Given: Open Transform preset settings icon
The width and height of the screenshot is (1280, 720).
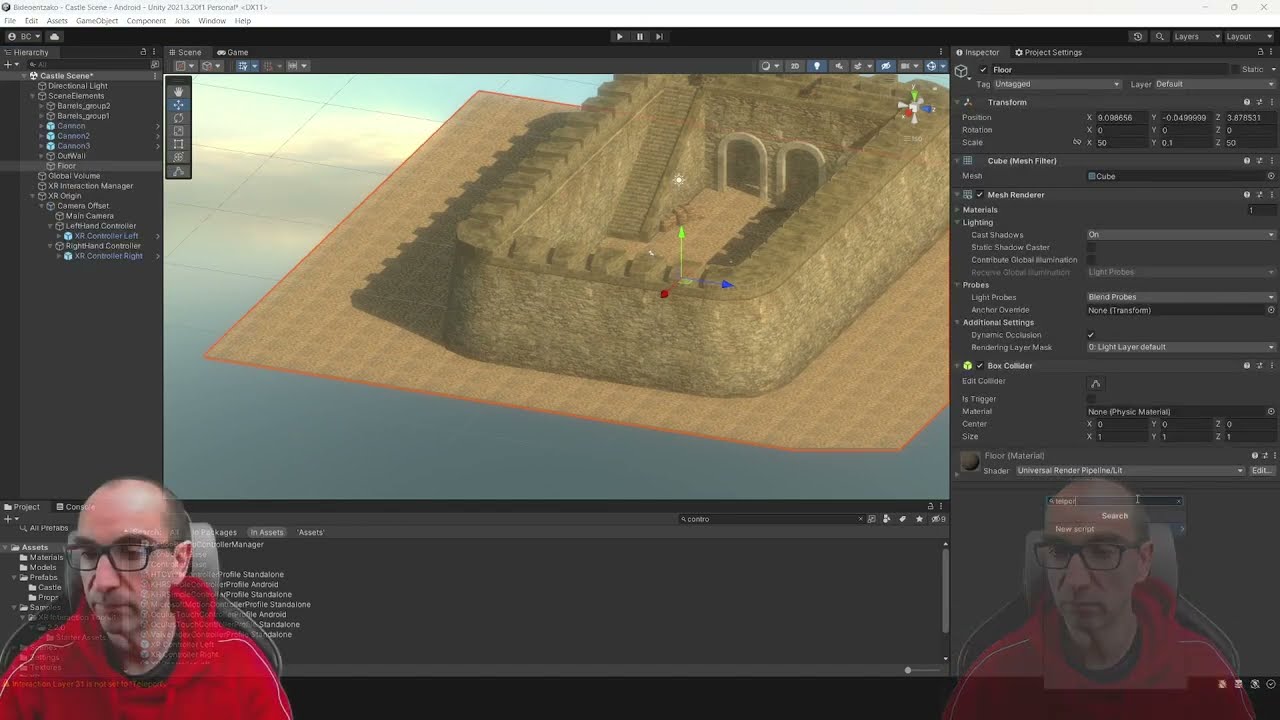Looking at the screenshot, I should click(x=1259, y=102).
